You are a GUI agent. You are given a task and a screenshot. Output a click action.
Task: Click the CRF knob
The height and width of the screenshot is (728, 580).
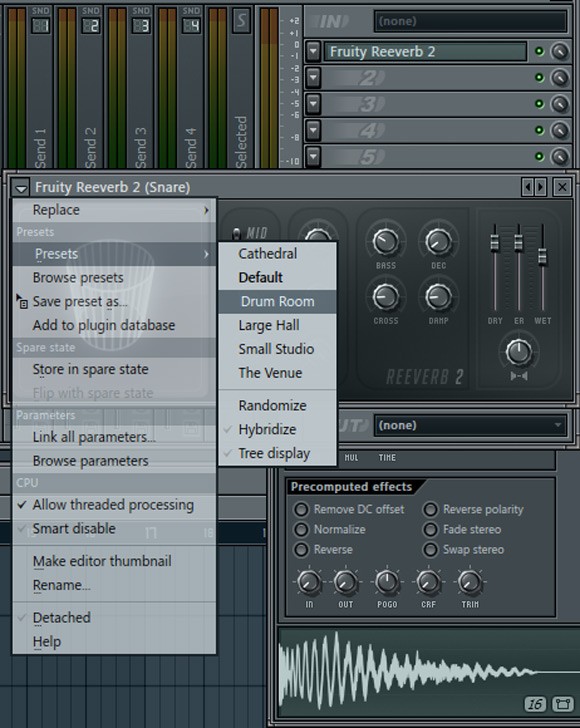click(428, 582)
